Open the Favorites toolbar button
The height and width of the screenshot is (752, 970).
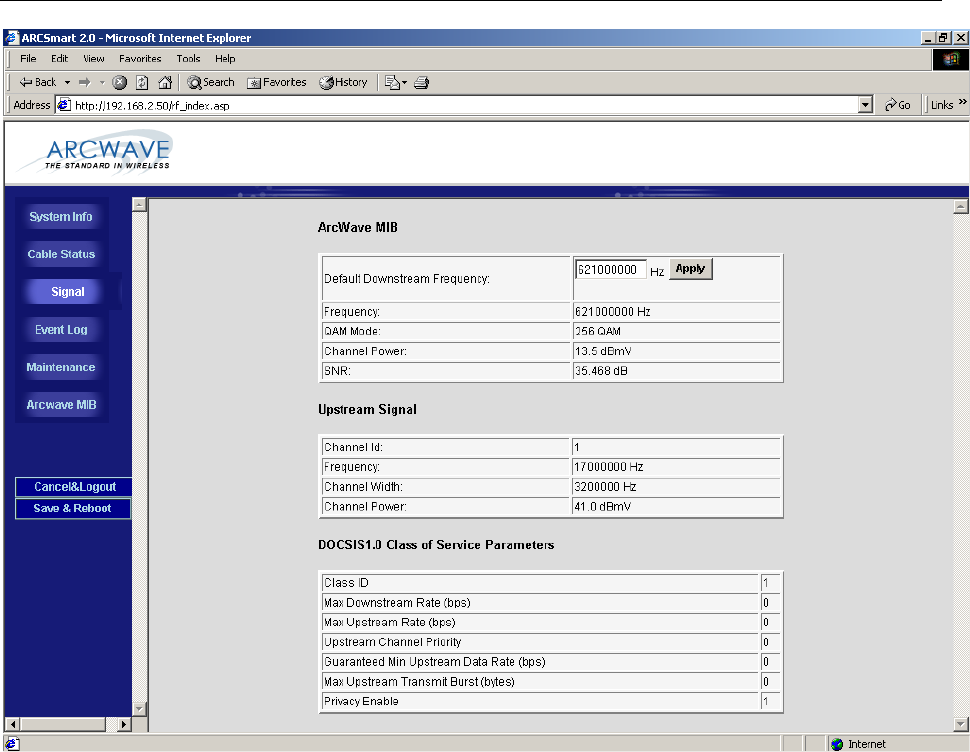click(277, 82)
